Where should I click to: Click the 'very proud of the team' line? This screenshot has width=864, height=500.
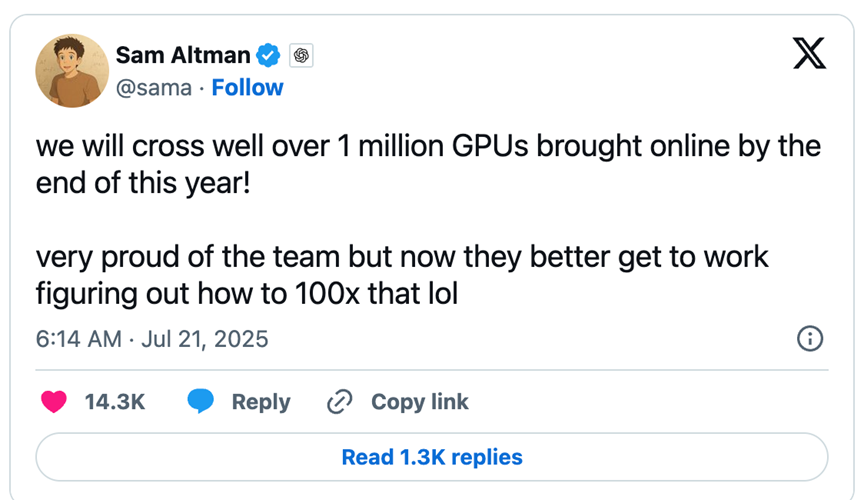pos(402,257)
